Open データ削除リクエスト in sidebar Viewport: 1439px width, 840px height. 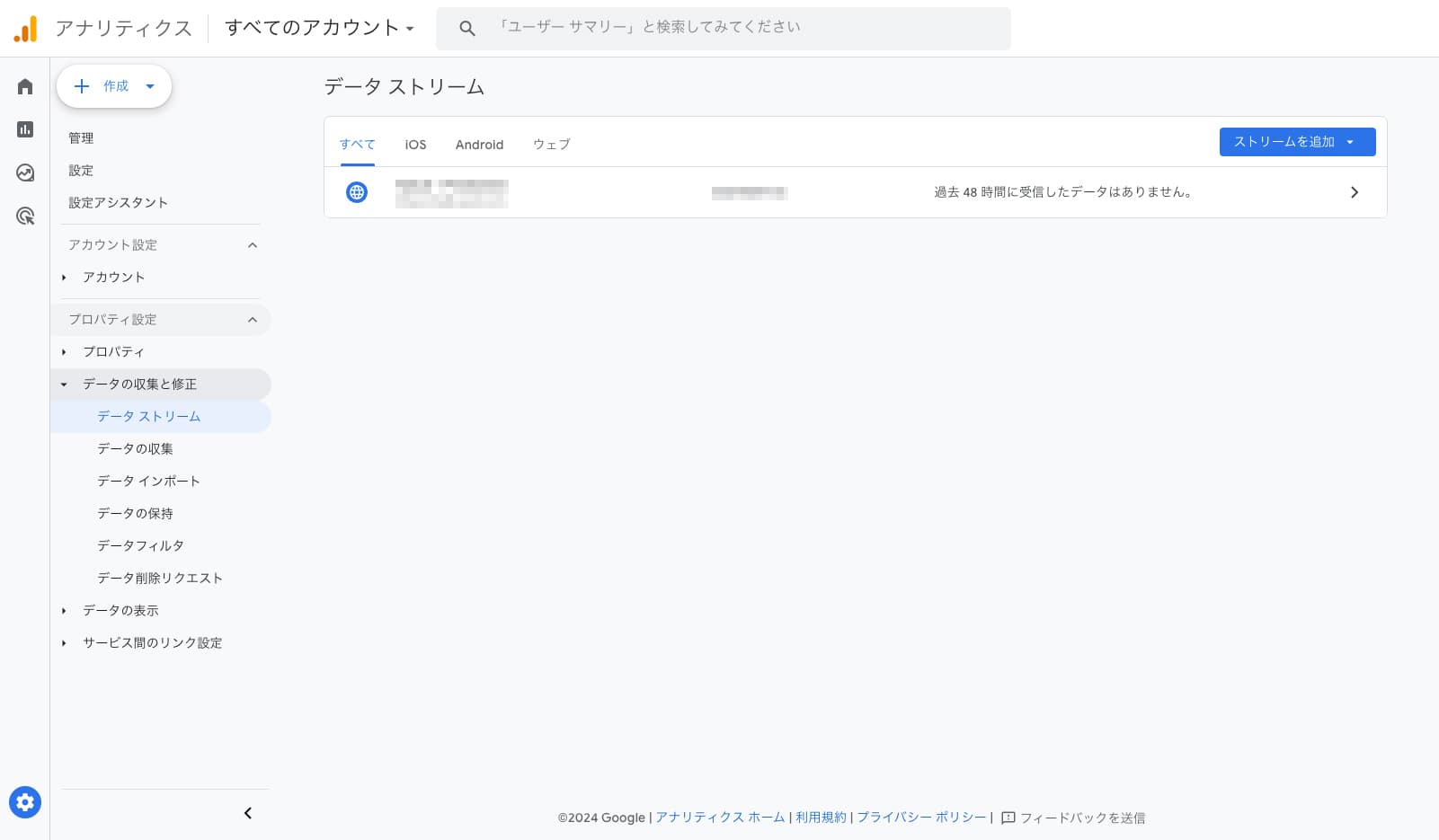(160, 578)
